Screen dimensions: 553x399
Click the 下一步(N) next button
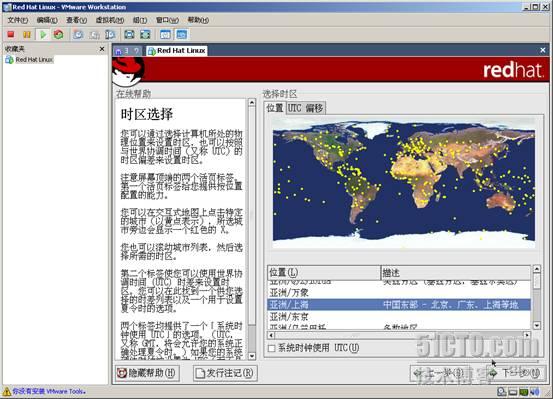click(516, 373)
